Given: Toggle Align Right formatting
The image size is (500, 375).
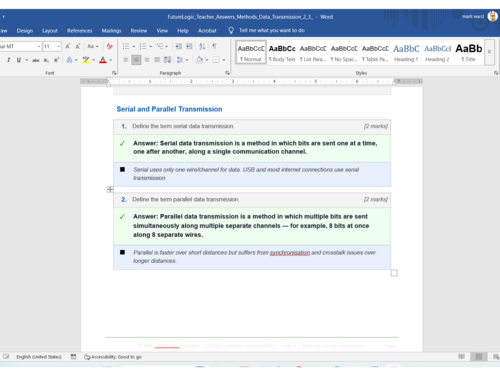Looking at the screenshot, I should [x=147, y=60].
